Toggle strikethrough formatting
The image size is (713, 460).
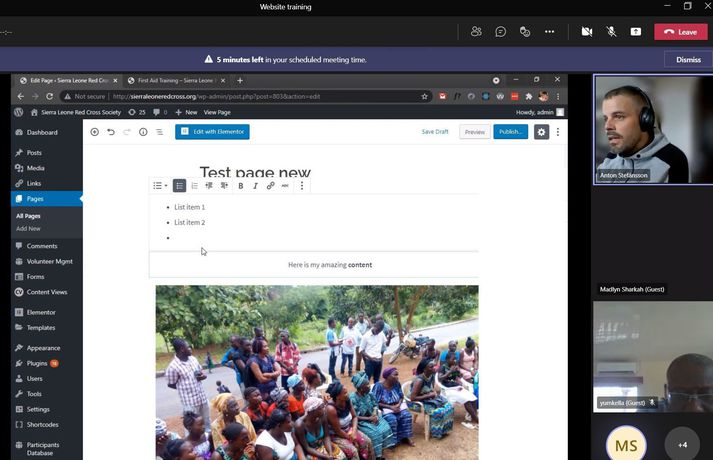pyautogui.click(x=285, y=185)
